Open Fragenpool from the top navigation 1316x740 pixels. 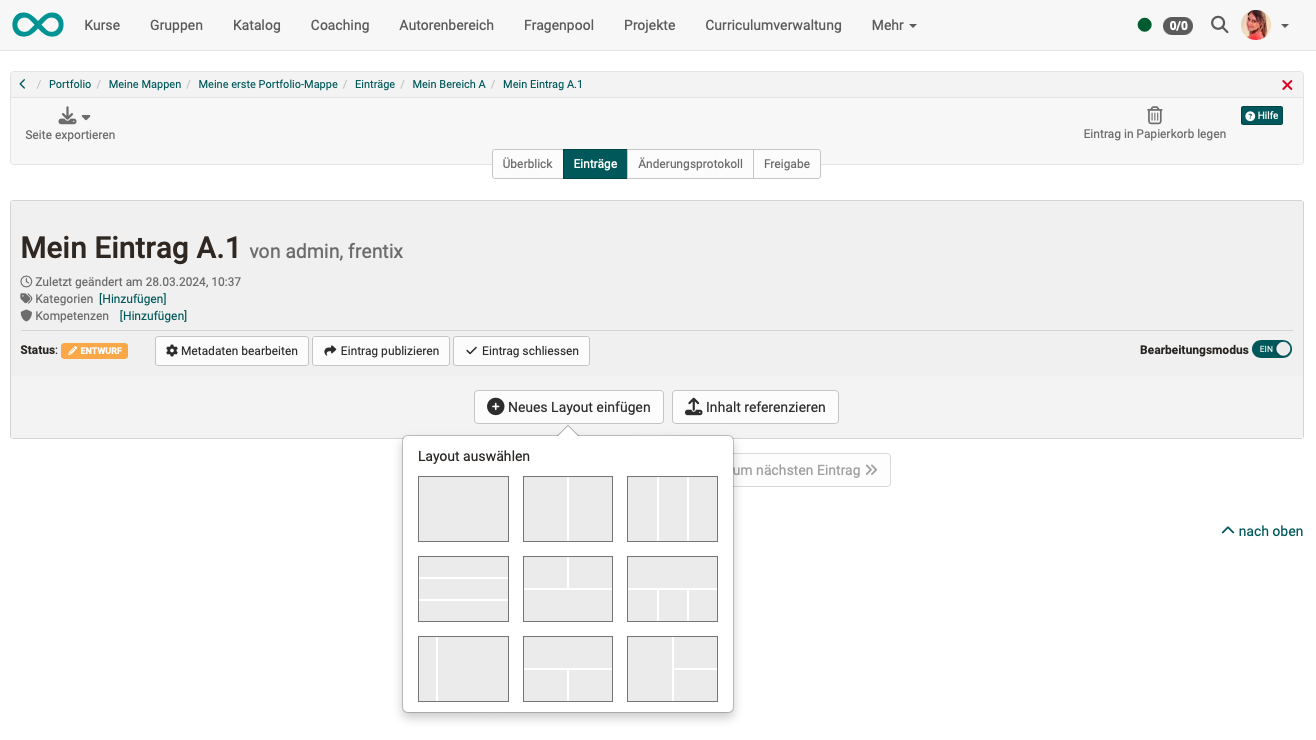(x=558, y=25)
